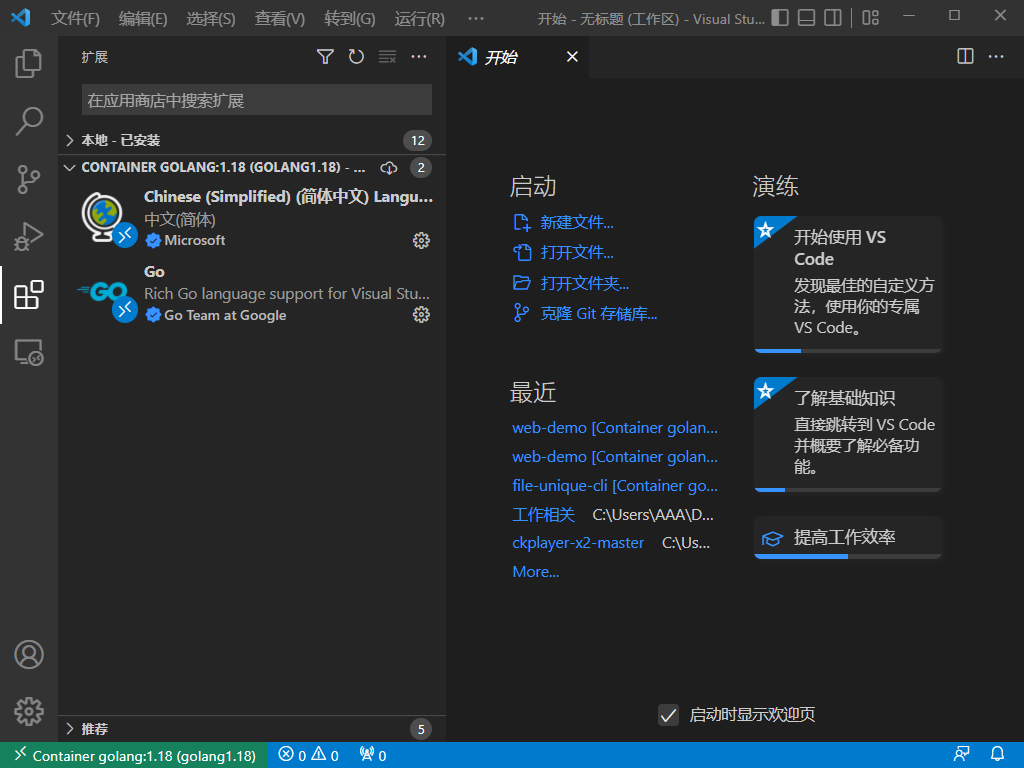The width and height of the screenshot is (1024, 768).
Task: Open the Accounts icon in activity bar
Action: (x=29, y=654)
